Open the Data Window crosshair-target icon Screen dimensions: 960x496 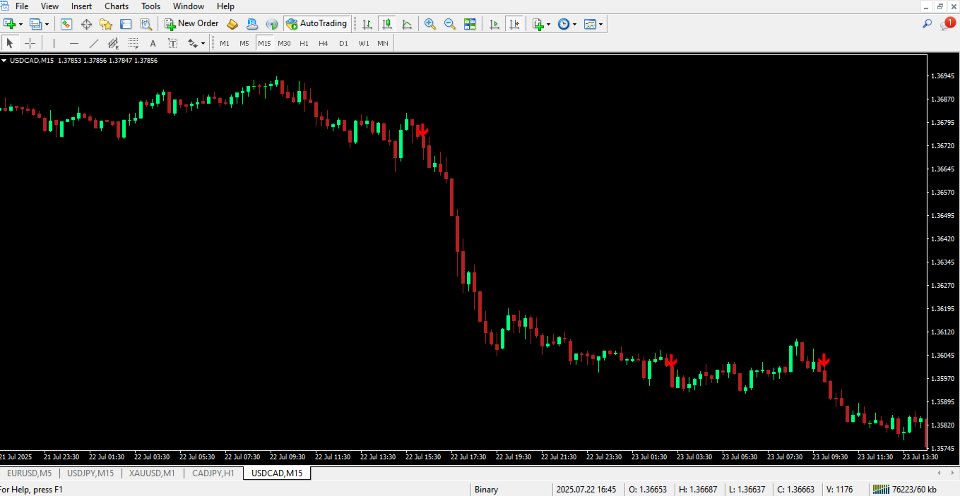coord(86,24)
